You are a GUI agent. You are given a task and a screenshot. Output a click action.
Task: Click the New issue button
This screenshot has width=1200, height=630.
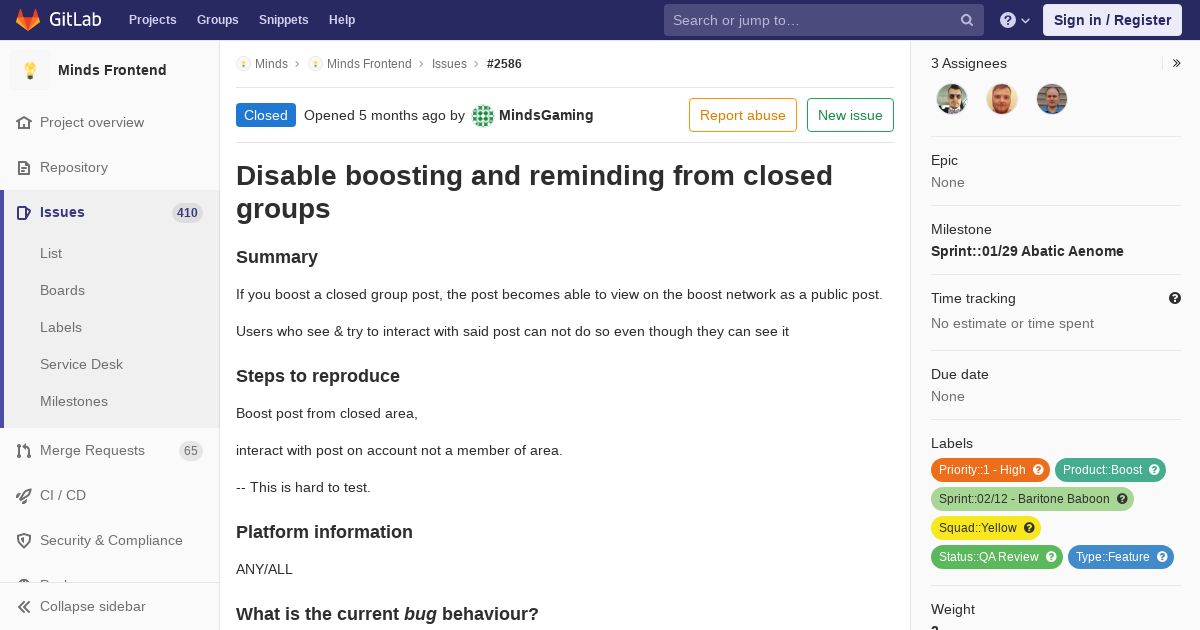(x=850, y=115)
